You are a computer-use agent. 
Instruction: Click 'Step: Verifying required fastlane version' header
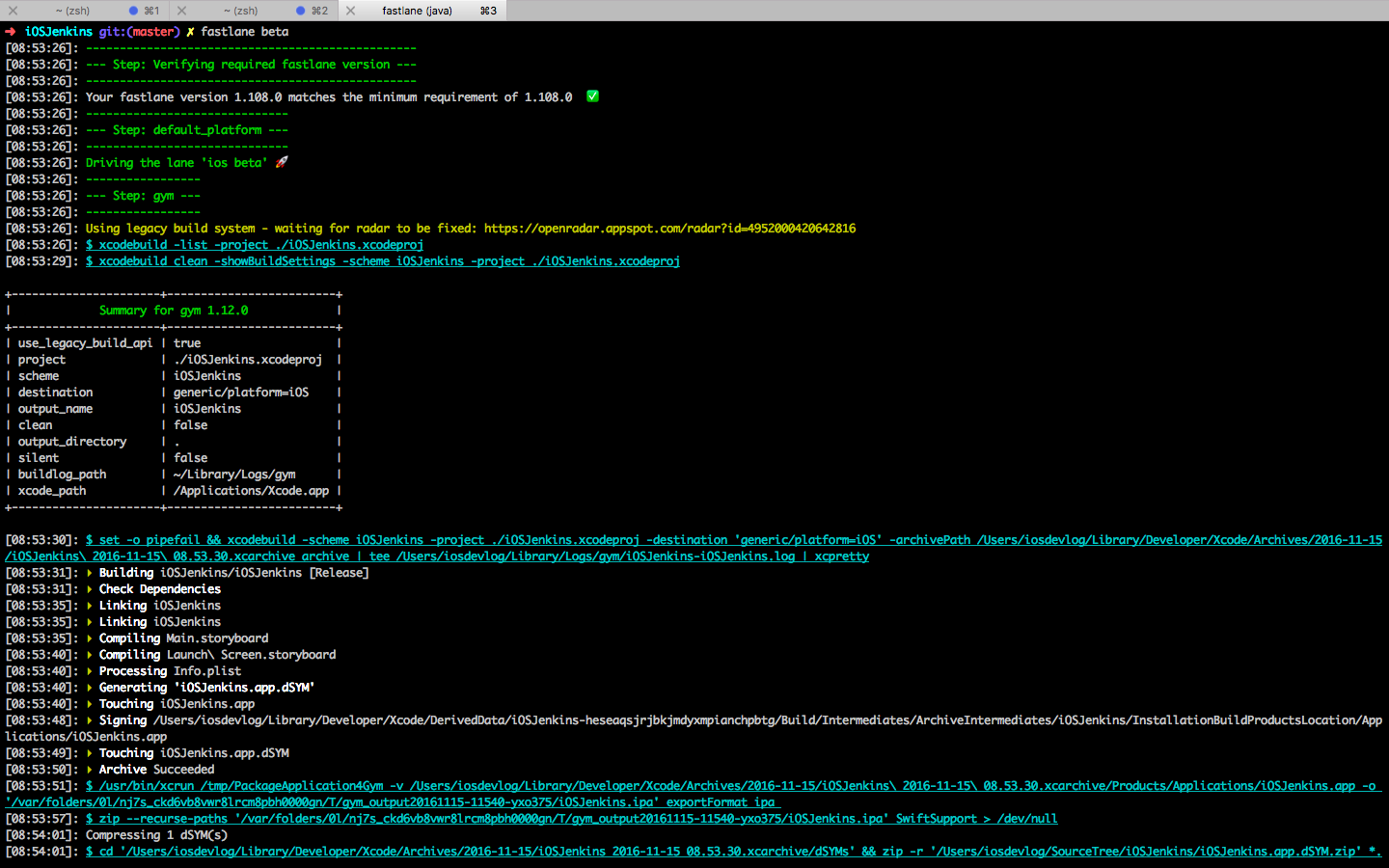coord(251,65)
